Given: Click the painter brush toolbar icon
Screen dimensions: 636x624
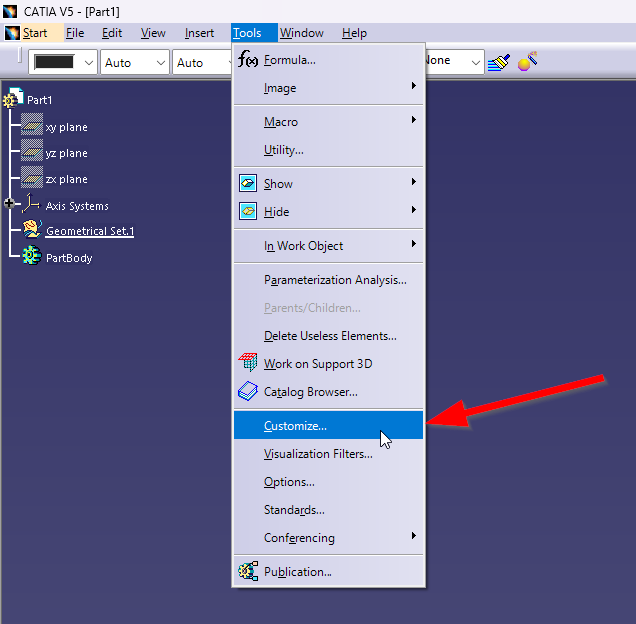Looking at the screenshot, I should click(499, 62).
